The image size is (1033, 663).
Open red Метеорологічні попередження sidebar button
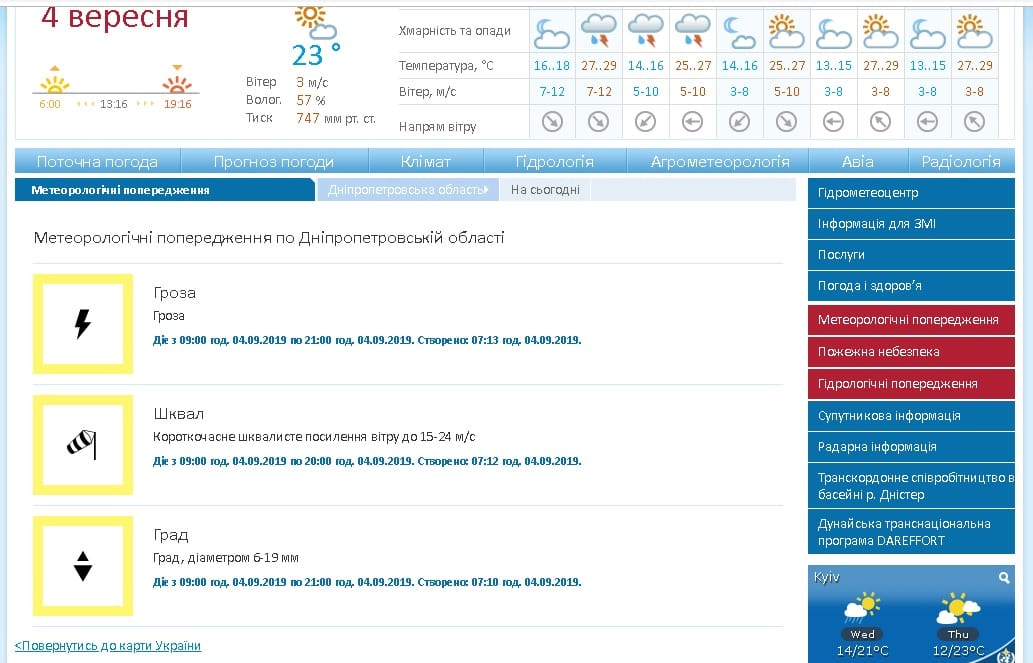tap(911, 320)
